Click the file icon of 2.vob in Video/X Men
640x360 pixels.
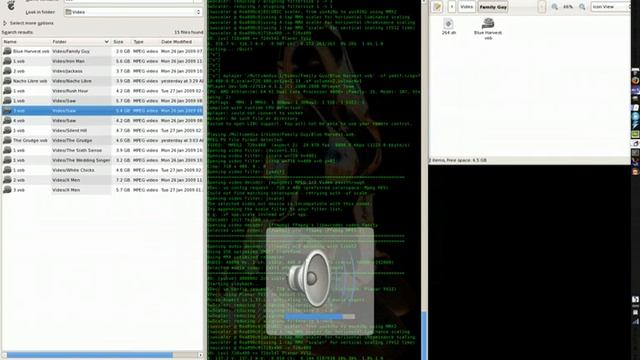pos(7,180)
